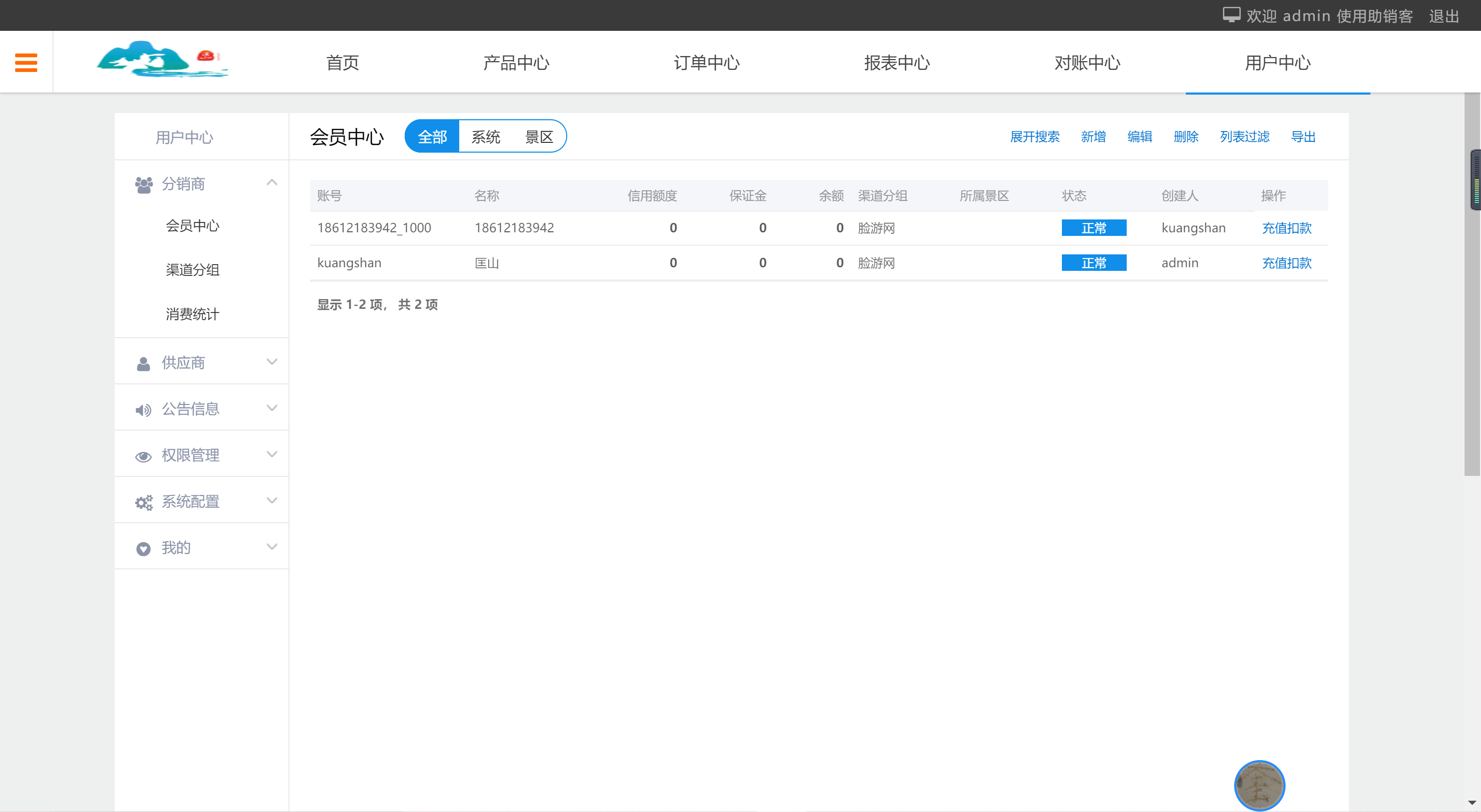Expand the 系统配置 section chevron

click(x=272, y=501)
